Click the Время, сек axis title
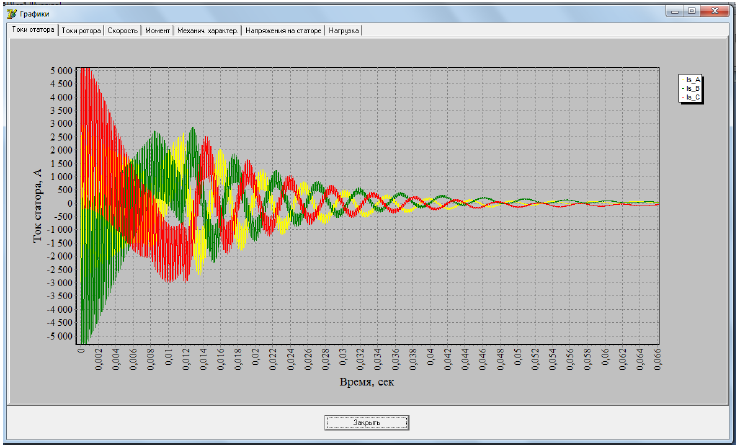 [x=369, y=384]
